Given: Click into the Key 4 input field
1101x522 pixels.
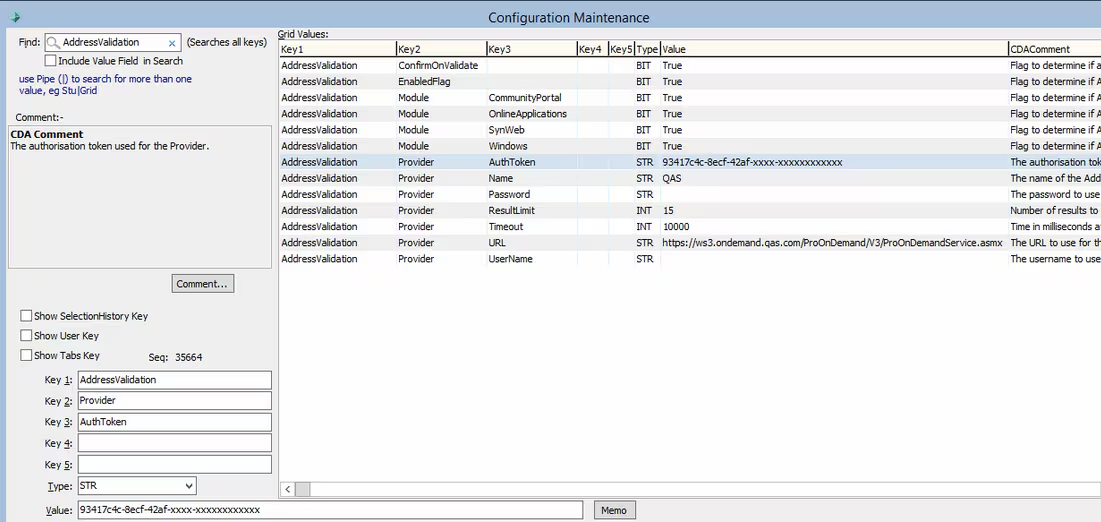Looking at the screenshot, I should click(x=174, y=443).
